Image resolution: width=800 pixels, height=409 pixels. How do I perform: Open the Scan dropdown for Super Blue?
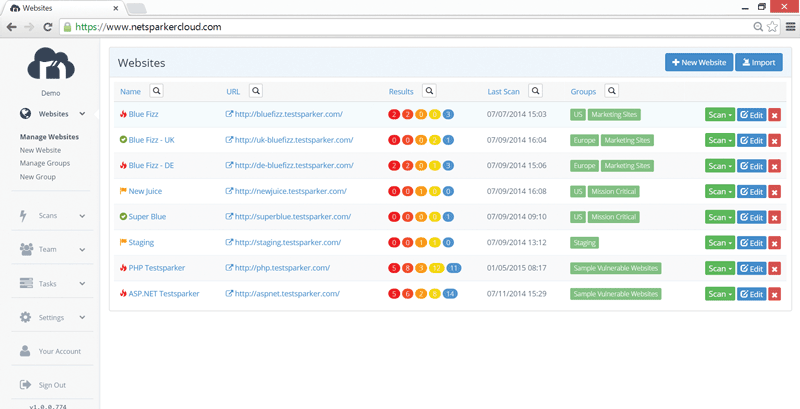pyautogui.click(x=720, y=217)
